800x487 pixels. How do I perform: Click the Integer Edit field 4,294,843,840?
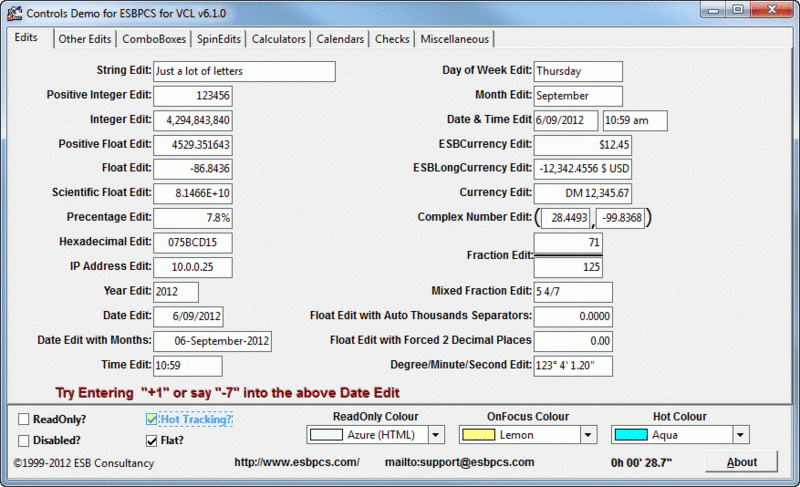(193, 120)
